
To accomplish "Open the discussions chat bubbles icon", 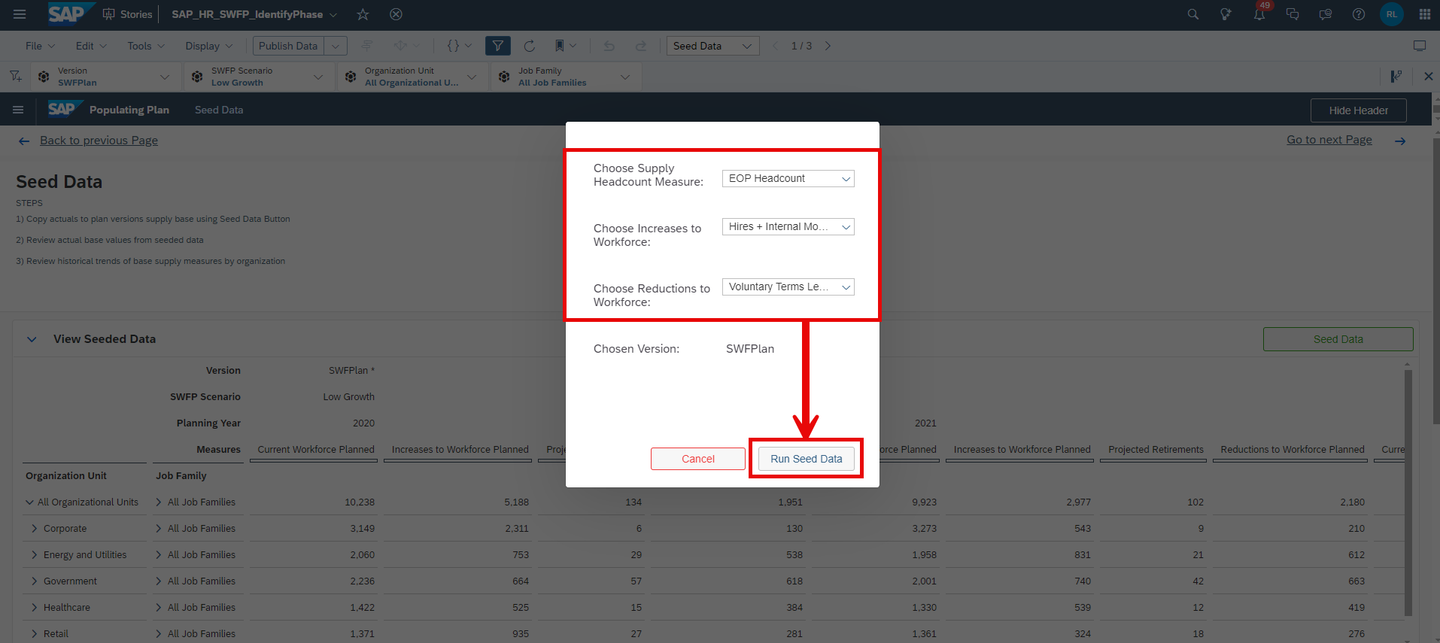I will pos(1293,14).
